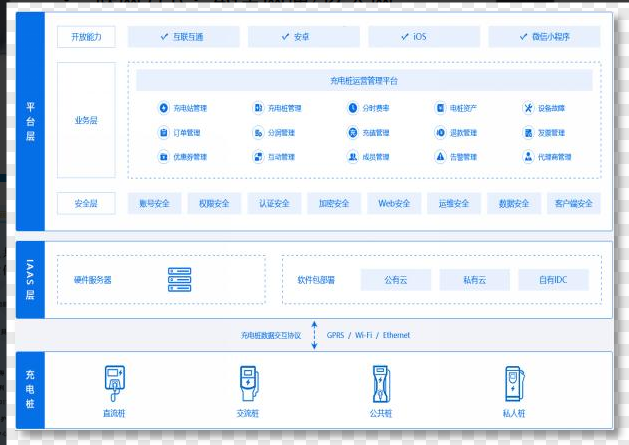
Task: Click the 充电站管理 lightning icon
Action: 163,108
